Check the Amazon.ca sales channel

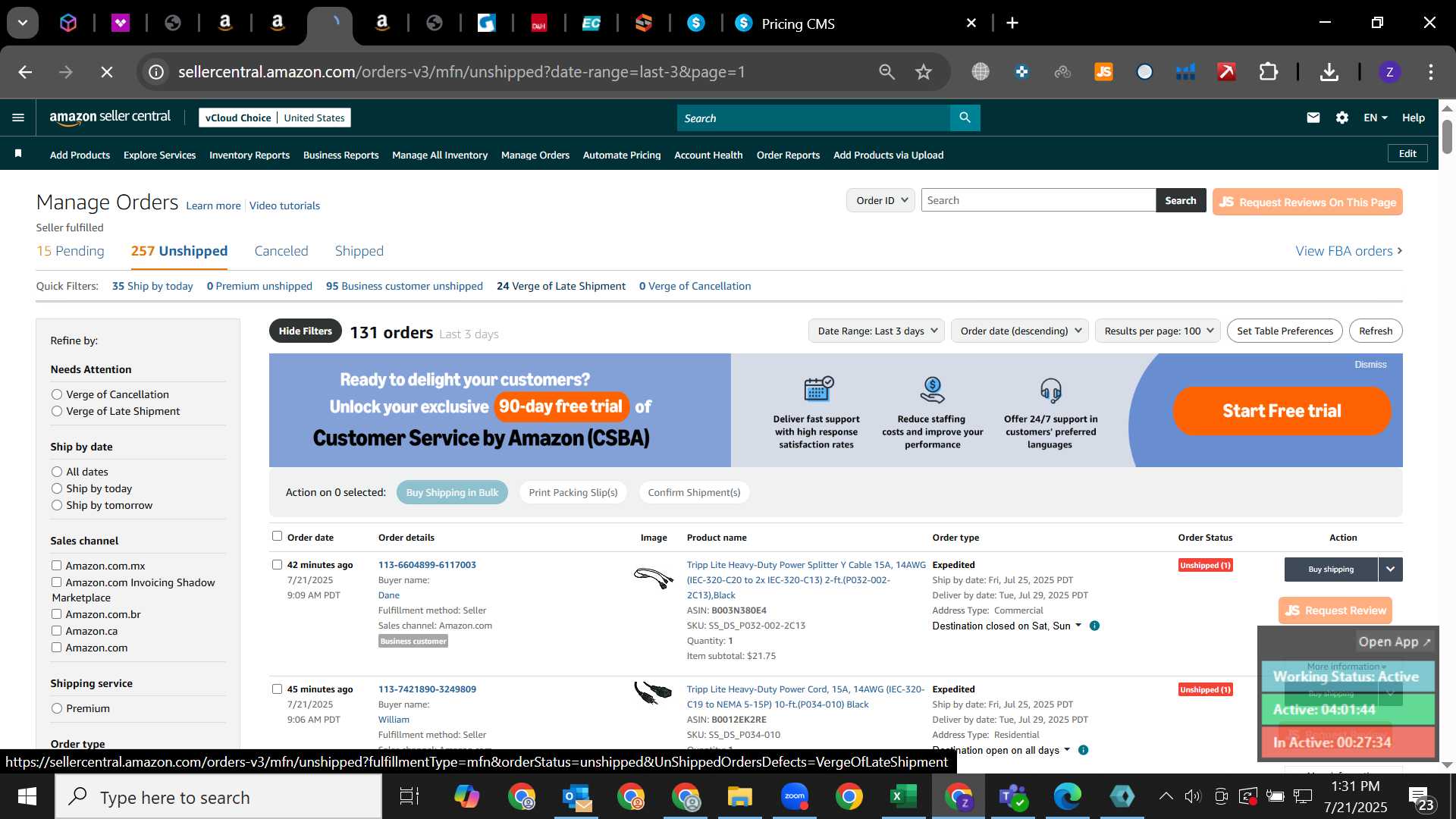pos(56,630)
